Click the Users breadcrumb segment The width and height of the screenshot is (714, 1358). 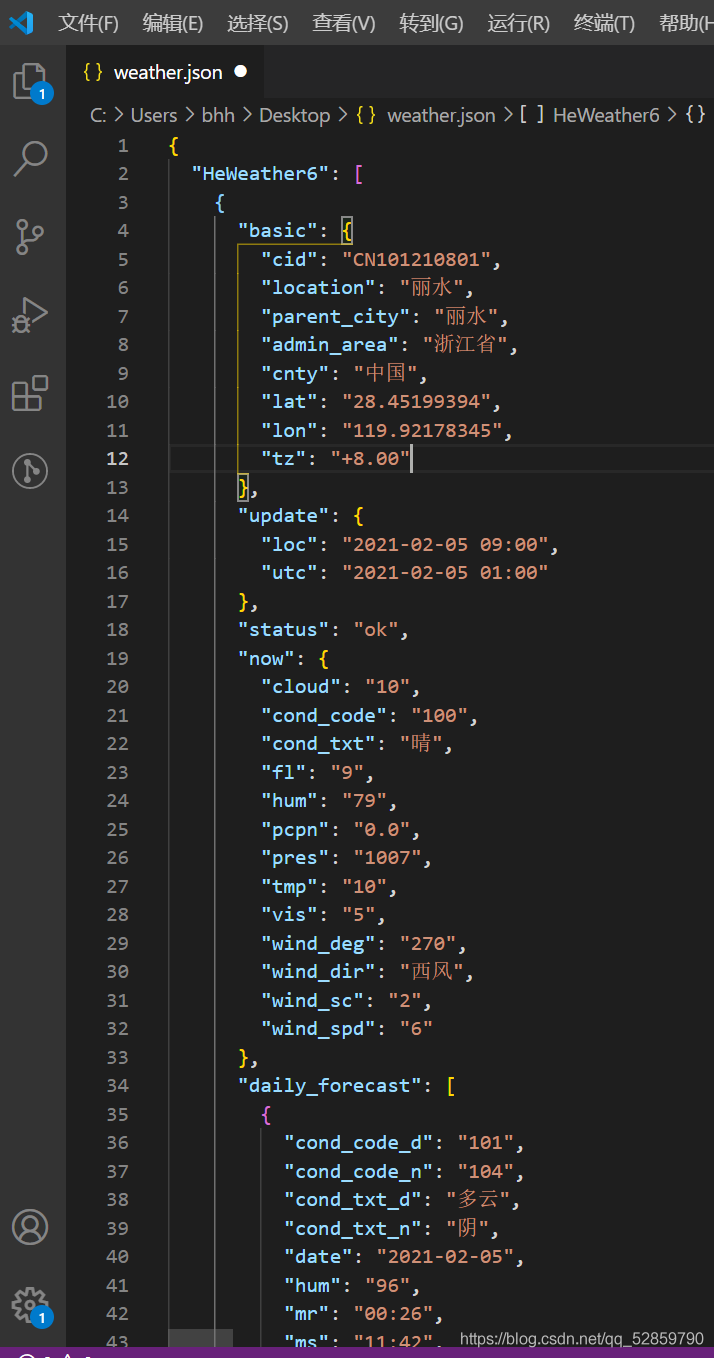click(154, 115)
